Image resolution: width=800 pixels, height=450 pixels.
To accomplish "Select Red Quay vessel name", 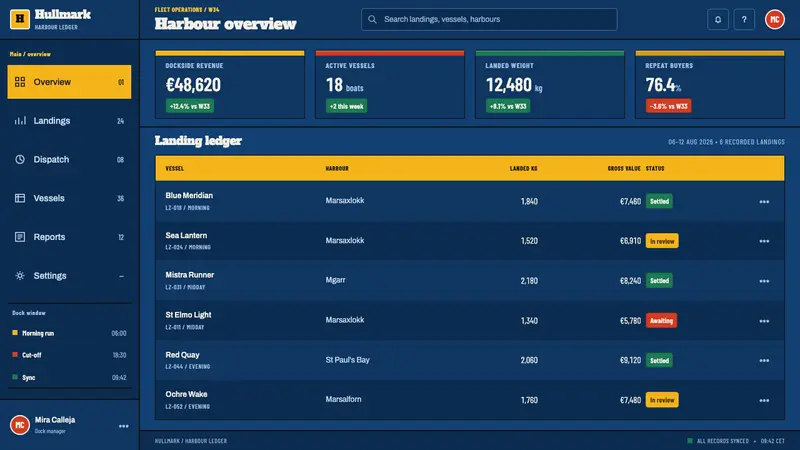I will tap(182, 355).
